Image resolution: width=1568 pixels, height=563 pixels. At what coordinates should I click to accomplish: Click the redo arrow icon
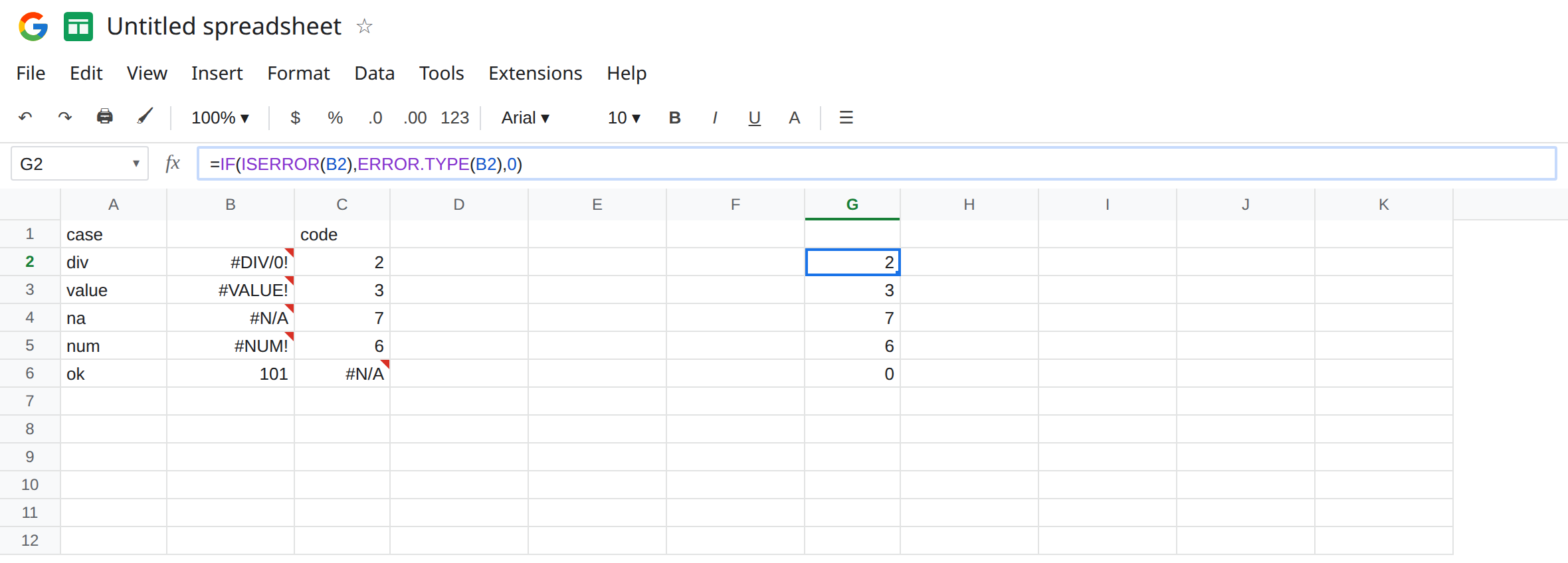tap(64, 118)
